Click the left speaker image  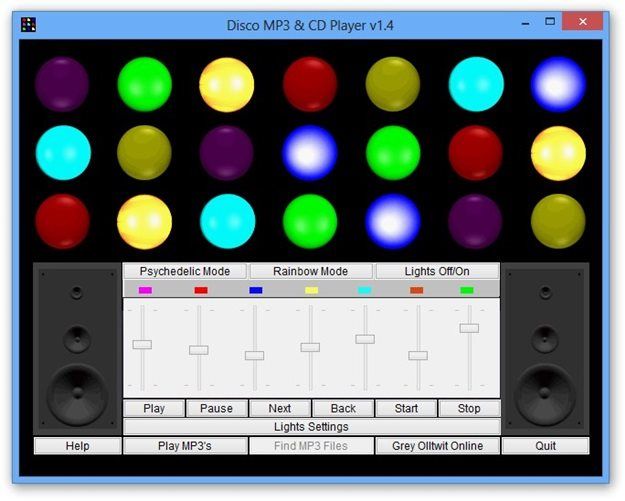coord(77,349)
